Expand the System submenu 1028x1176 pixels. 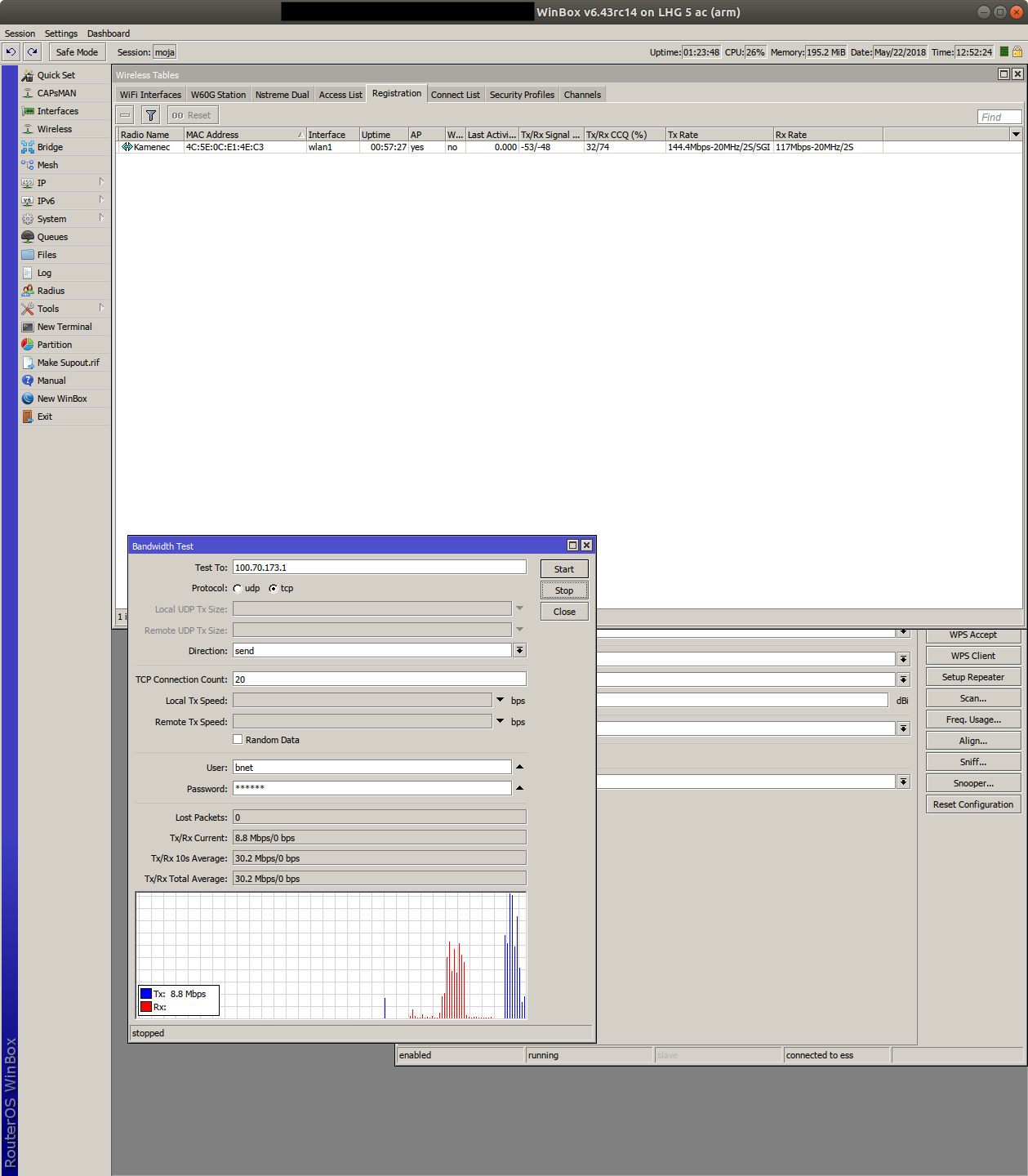point(51,218)
